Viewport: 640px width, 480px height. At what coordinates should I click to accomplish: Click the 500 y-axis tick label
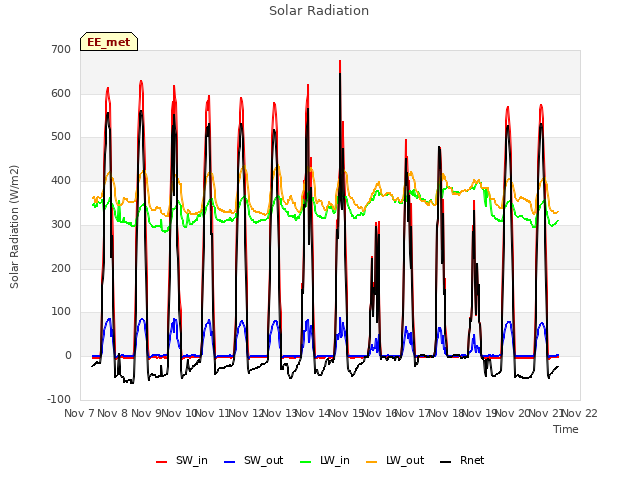tap(61, 137)
